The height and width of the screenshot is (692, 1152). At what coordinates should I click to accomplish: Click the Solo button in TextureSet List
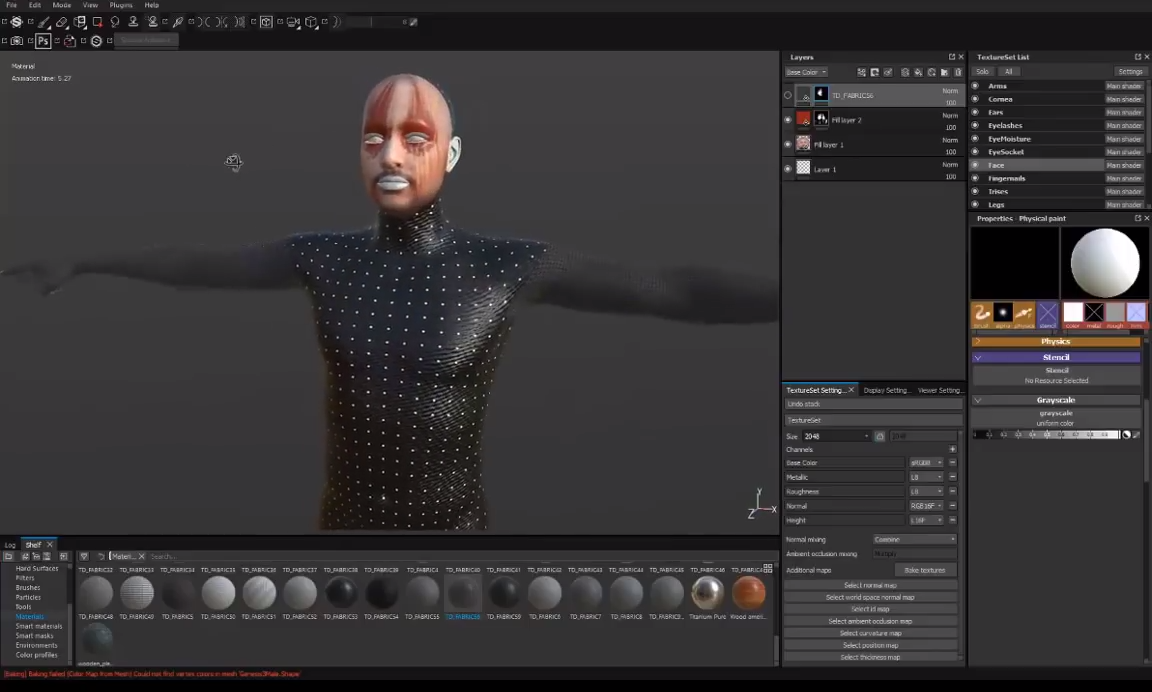(982, 72)
